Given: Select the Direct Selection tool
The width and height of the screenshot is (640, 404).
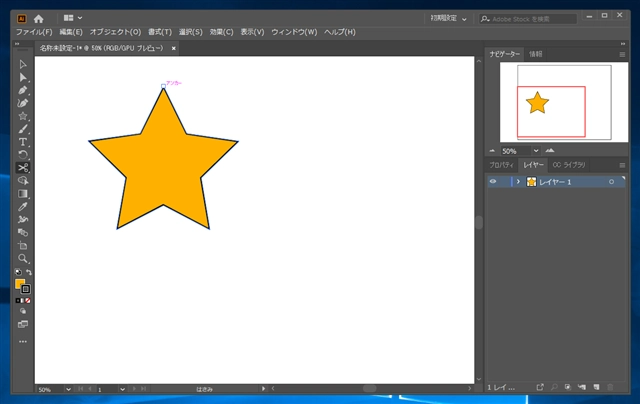Looking at the screenshot, I should [23, 78].
